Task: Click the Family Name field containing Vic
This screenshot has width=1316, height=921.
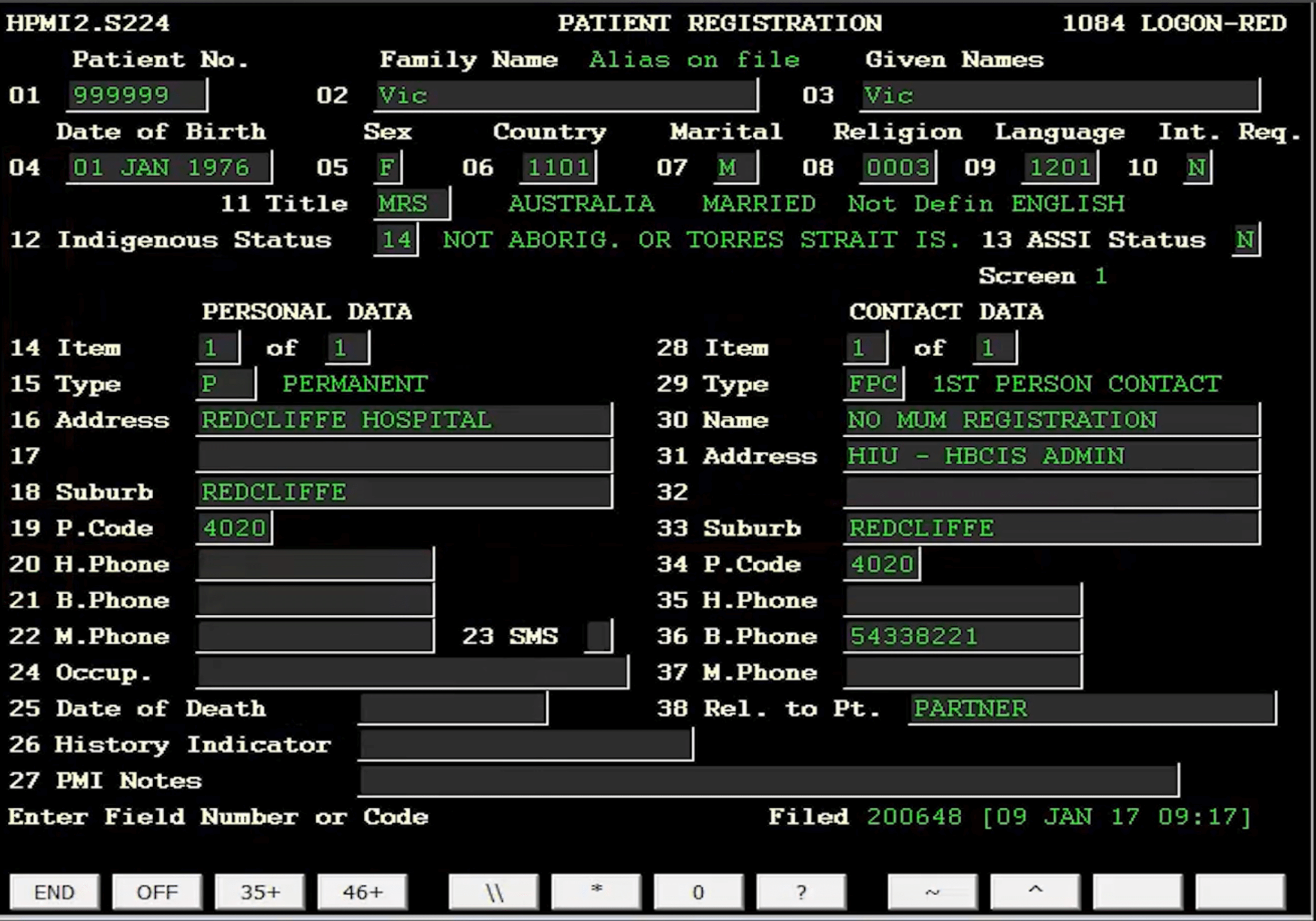Action: tap(566, 95)
